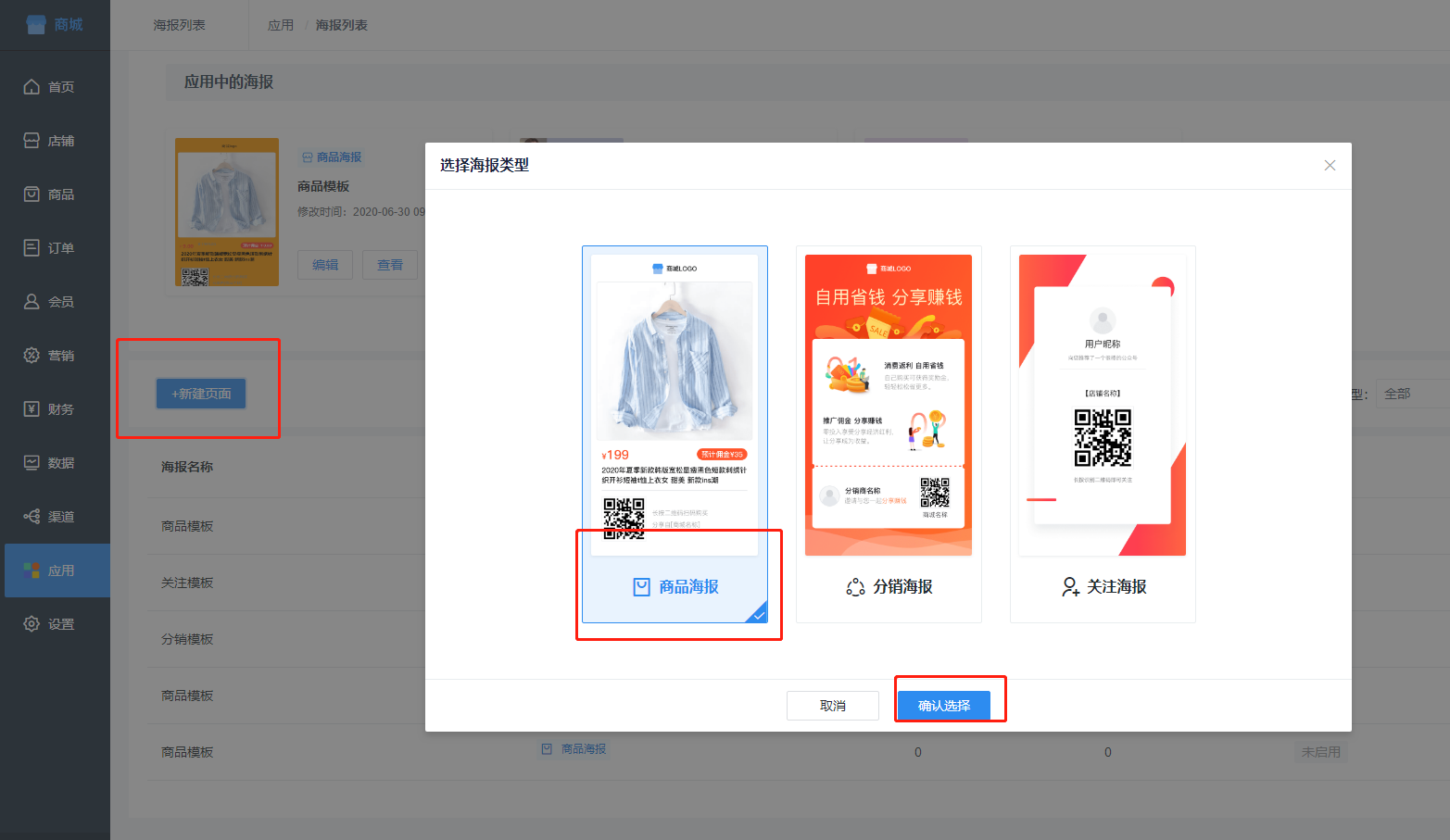
Task: Select the 会员 member icon
Action: pos(32,302)
